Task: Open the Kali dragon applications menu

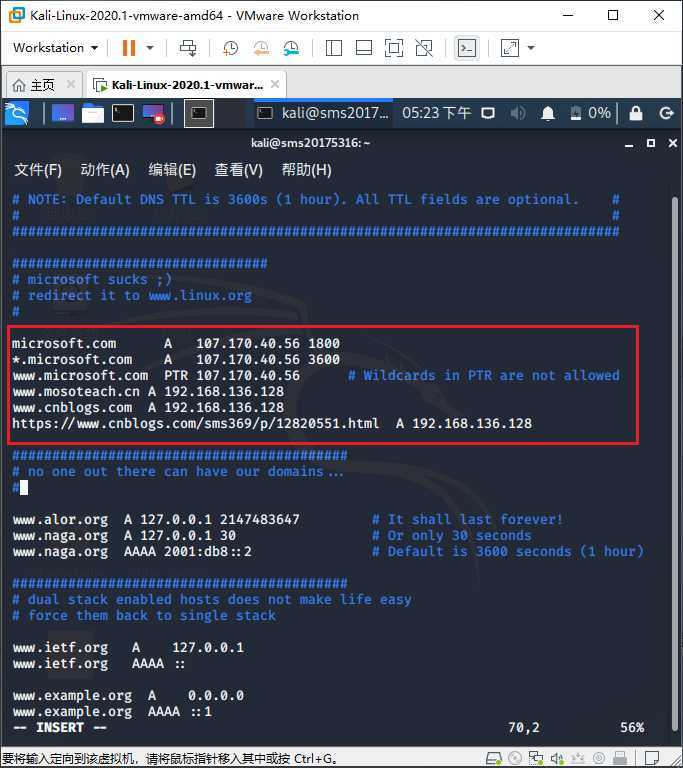Action: click(x=17, y=114)
